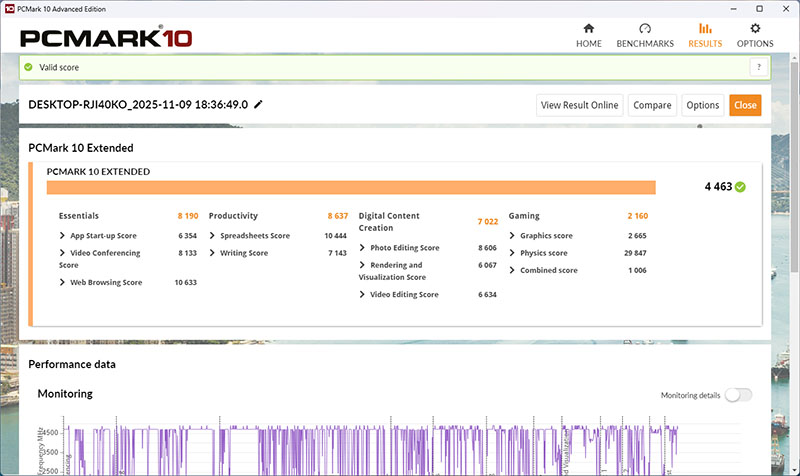Select the Results bar chart icon
Image resolution: width=800 pixels, height=476 pixels.
[705, 29]
